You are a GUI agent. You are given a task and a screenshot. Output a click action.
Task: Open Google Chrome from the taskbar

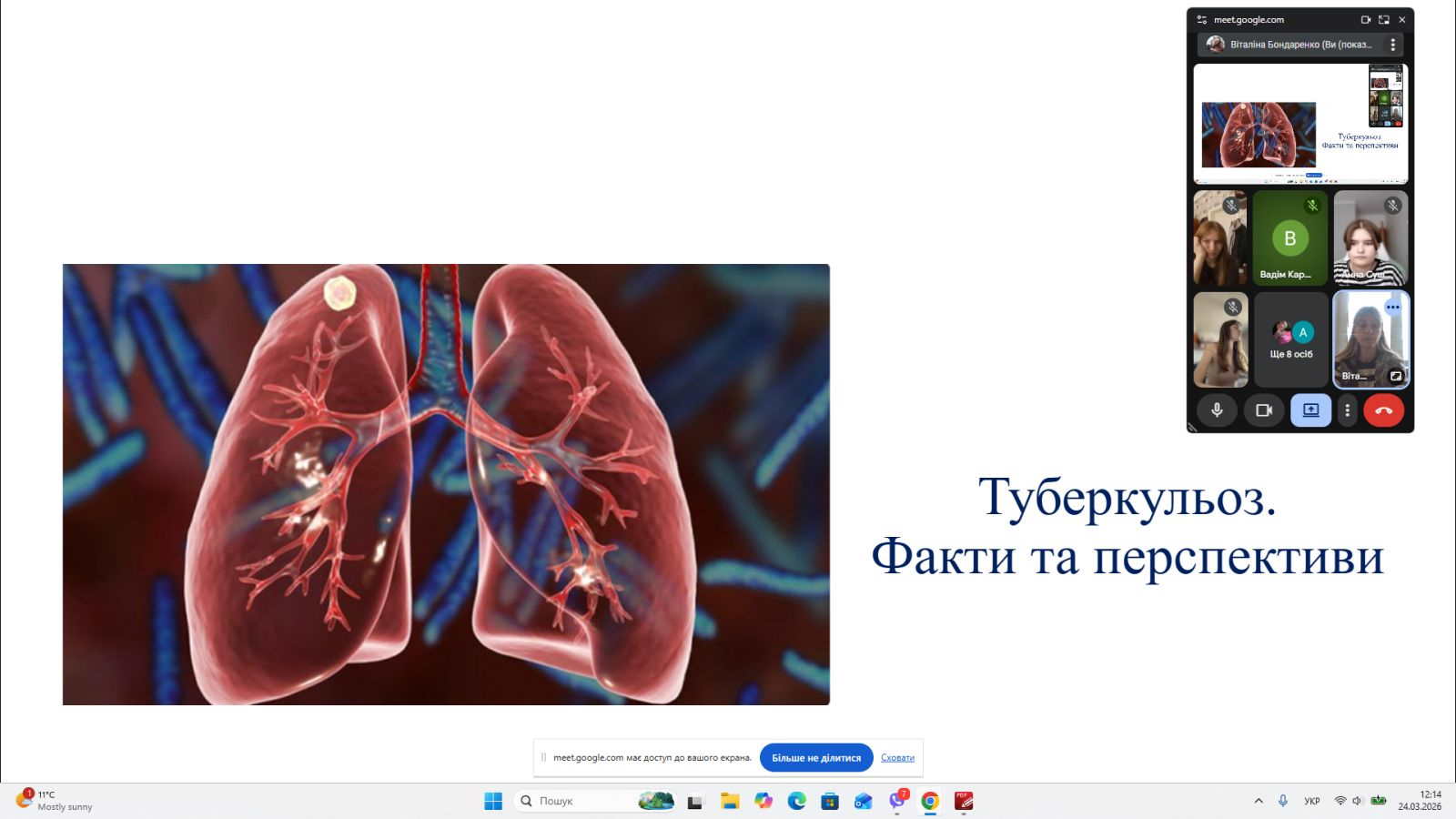(930, 801)
